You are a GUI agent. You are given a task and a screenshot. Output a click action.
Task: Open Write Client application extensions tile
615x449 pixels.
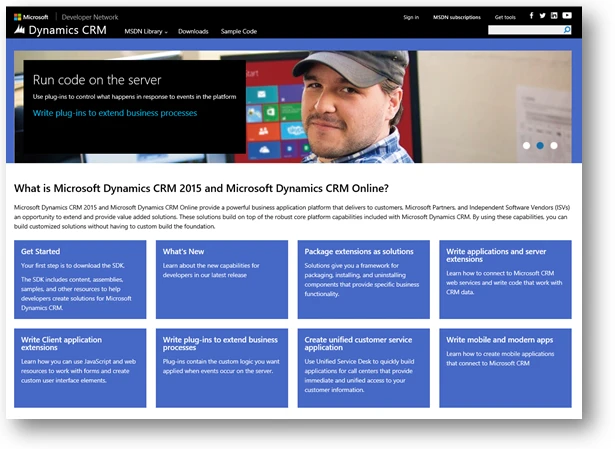(80, 368)
